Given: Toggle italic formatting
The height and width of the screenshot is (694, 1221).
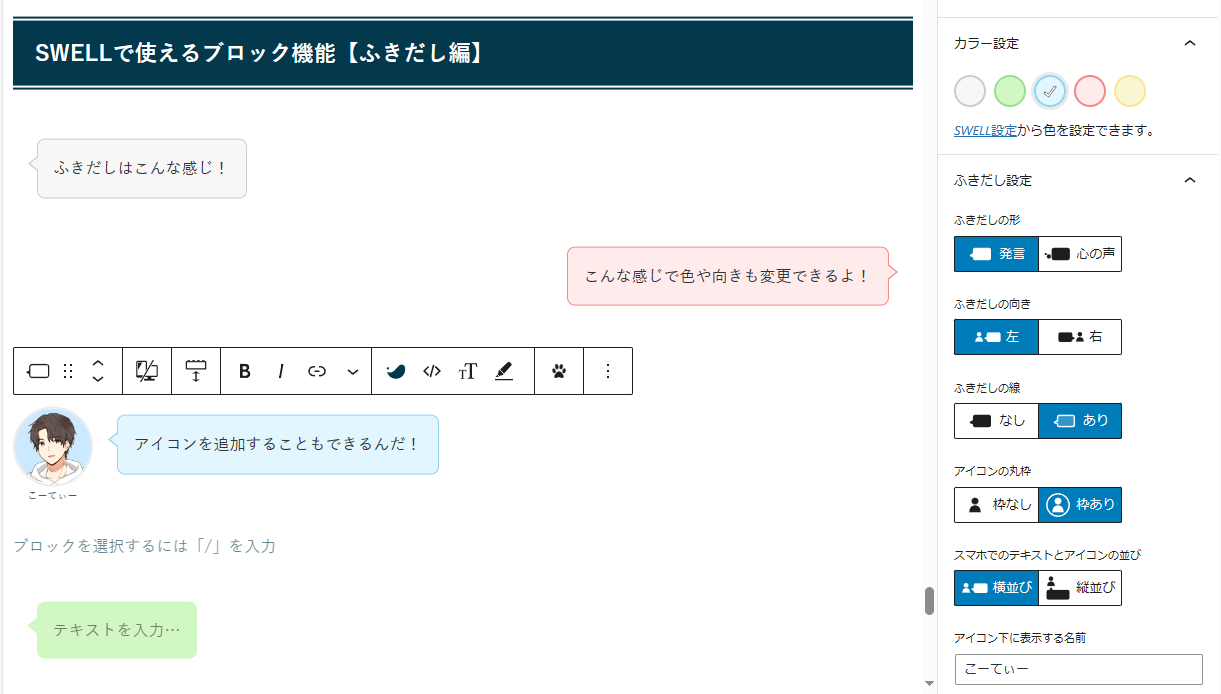Looking at the screenshot, I should (281, 371).
